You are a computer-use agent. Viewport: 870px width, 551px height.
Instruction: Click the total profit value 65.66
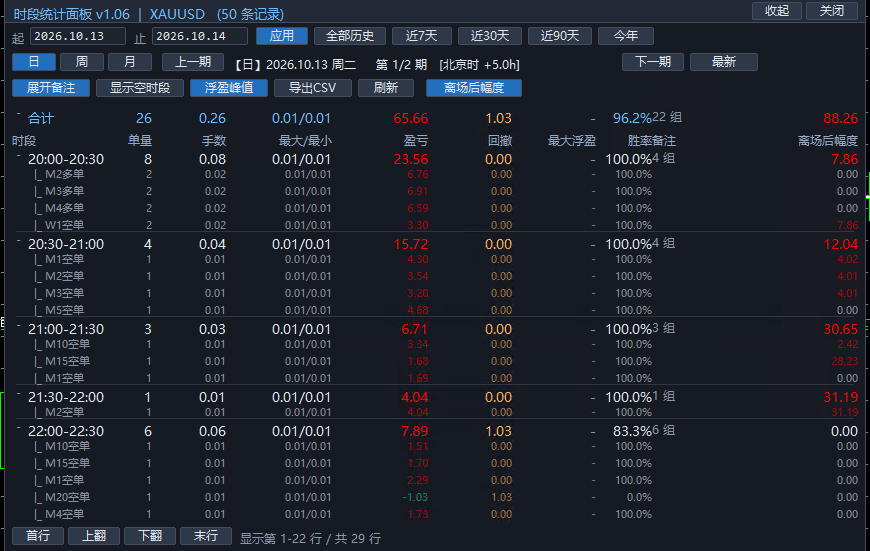click(x=411, y=118)
